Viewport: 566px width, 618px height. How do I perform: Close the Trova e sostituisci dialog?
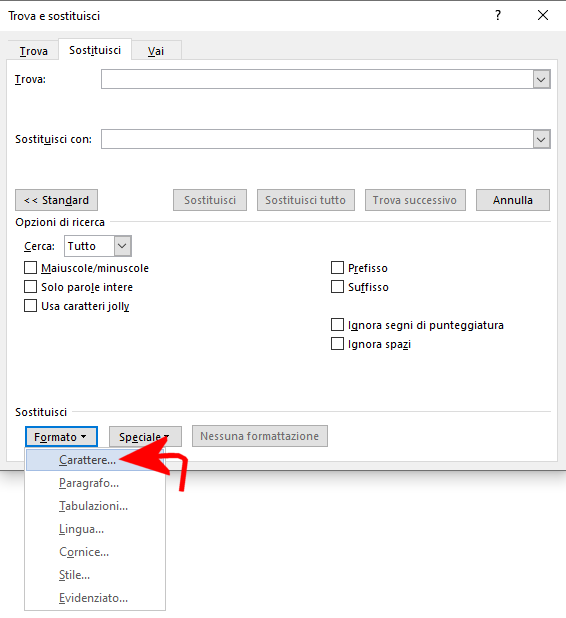point(543,15)
